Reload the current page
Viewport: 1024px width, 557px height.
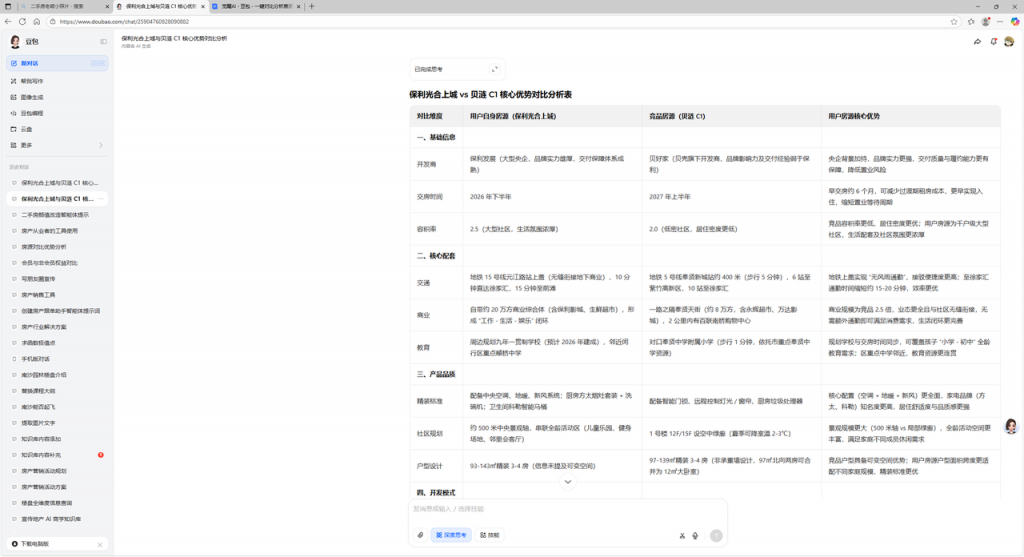tap(22, 22)
